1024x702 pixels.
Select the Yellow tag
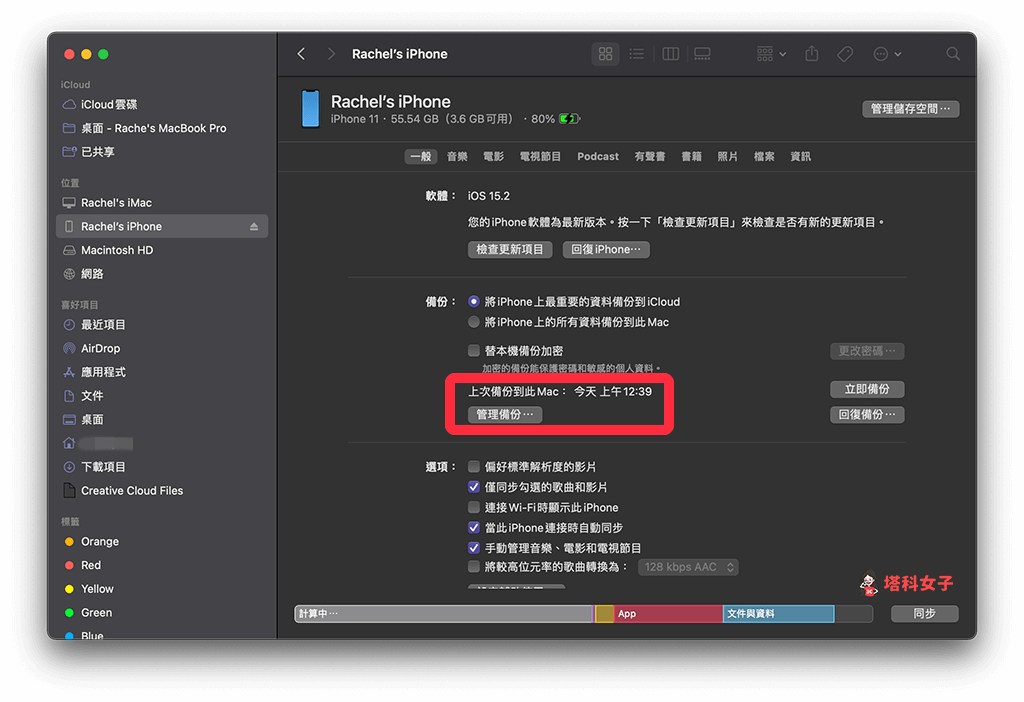[x=162, y=589]
